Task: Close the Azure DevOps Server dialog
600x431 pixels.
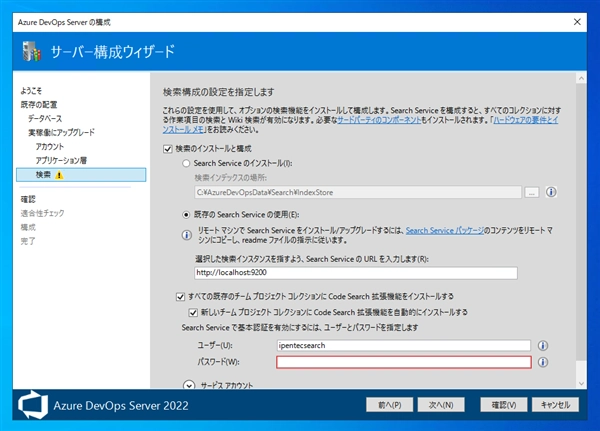Action: tap(577, 22)
